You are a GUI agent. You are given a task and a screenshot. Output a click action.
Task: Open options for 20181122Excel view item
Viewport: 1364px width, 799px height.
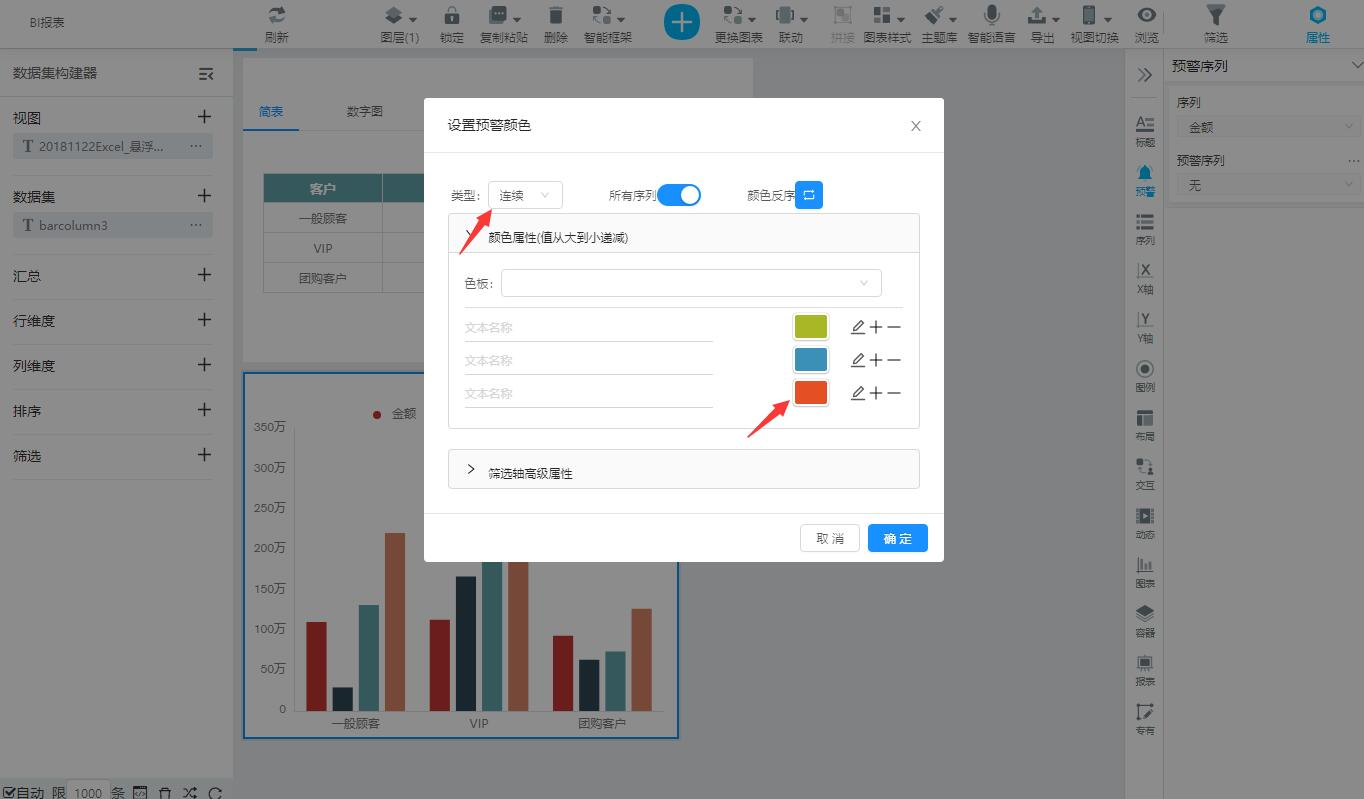pyautogui.click(x=196, y=146)
